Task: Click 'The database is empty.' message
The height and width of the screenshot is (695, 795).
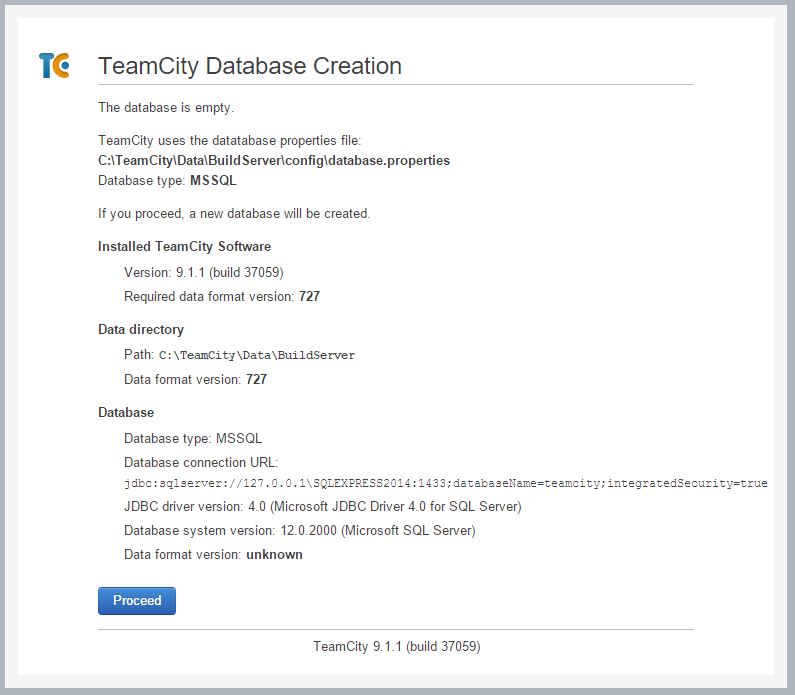Action: click(x=166, y=107)
